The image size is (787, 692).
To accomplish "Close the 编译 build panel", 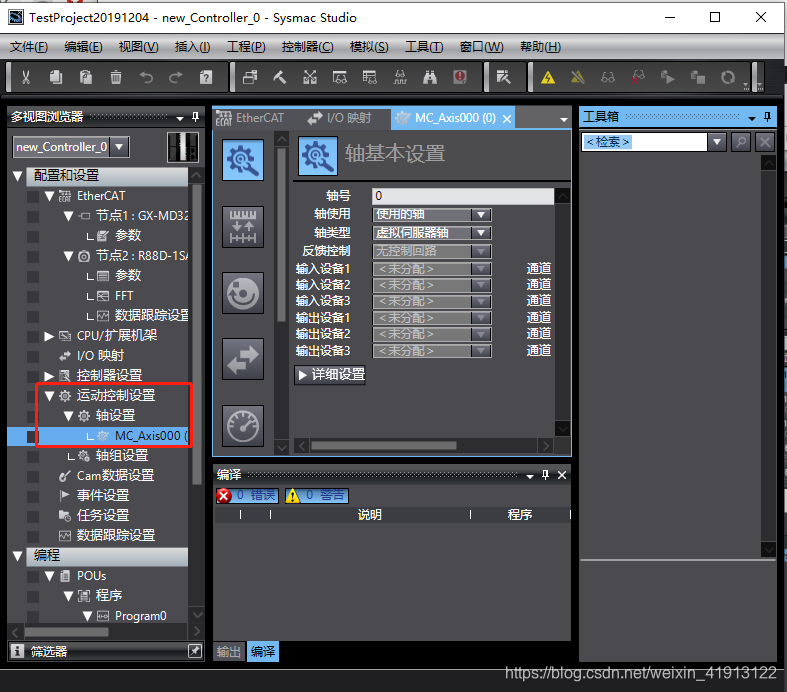I will point(562,475).
